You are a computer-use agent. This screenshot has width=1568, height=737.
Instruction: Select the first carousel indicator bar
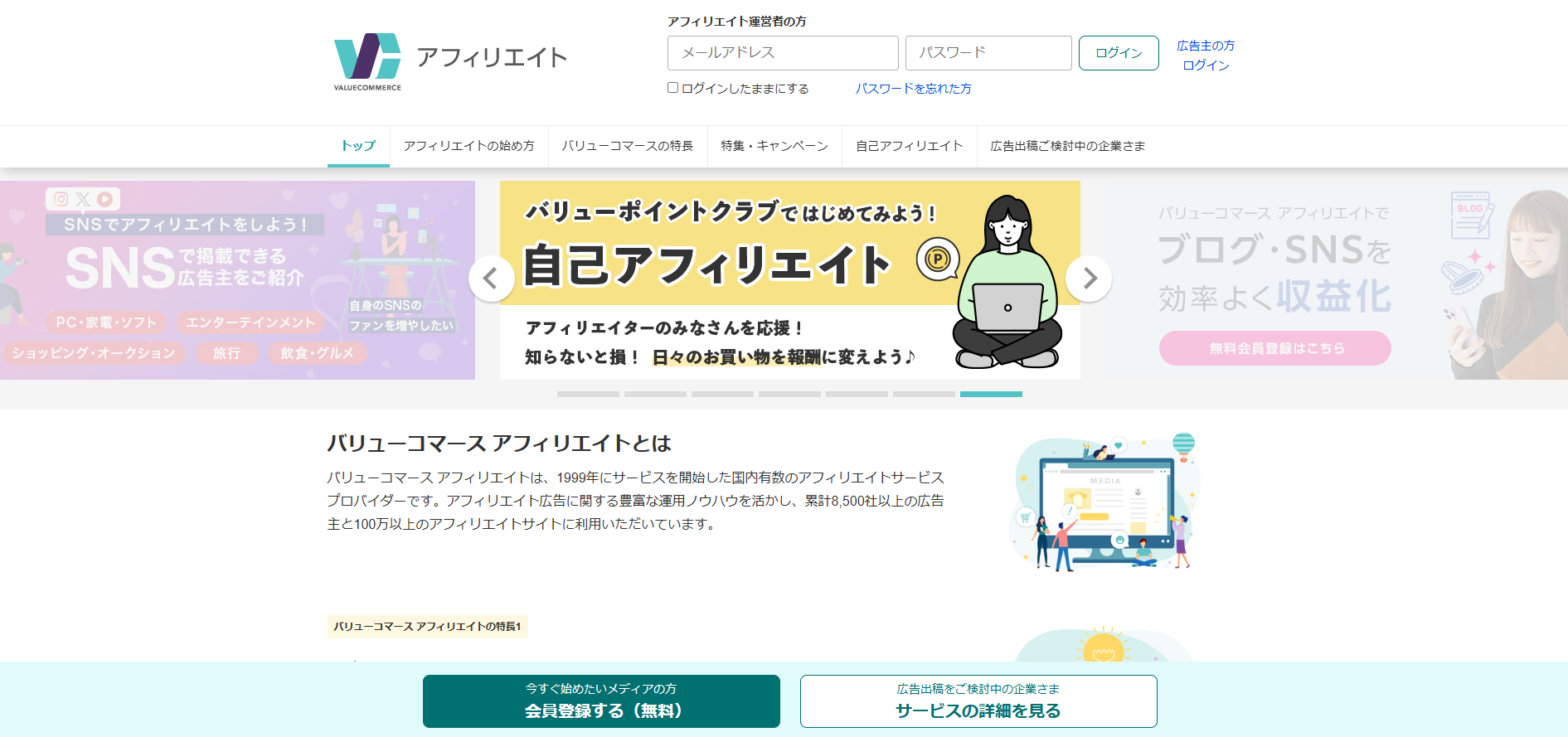pos(588,394)
